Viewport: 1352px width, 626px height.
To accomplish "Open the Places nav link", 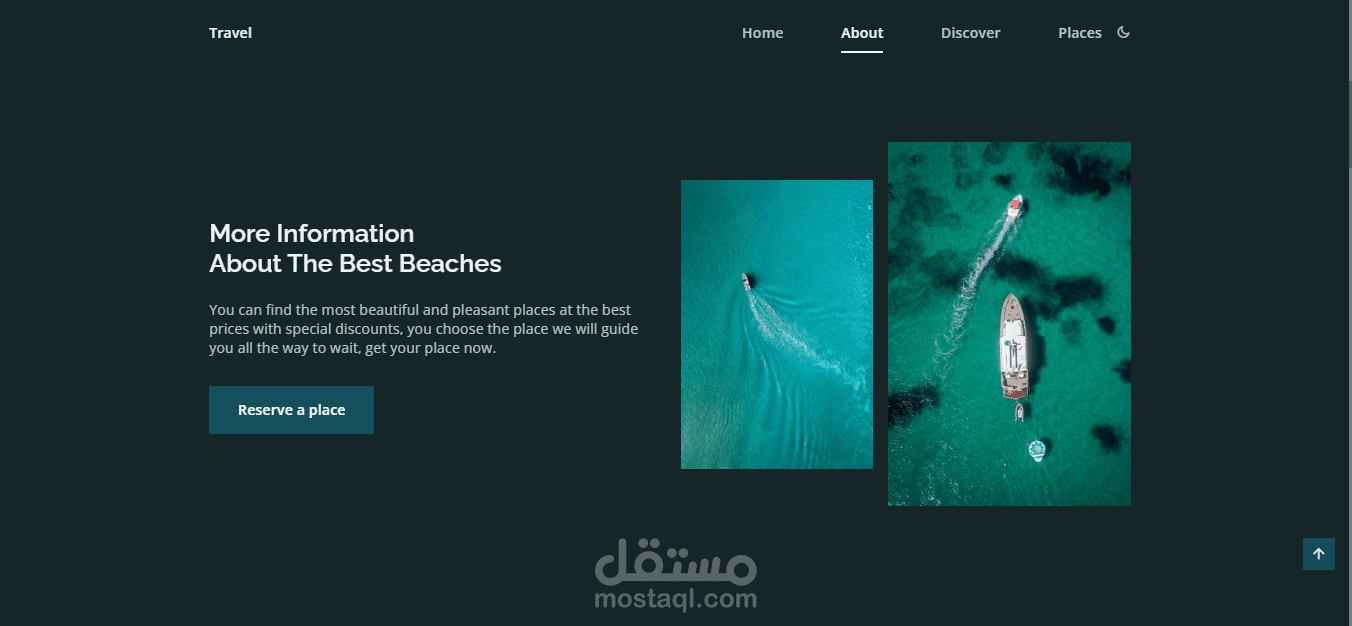I will pyautogui.click(x=1080, y=33).
